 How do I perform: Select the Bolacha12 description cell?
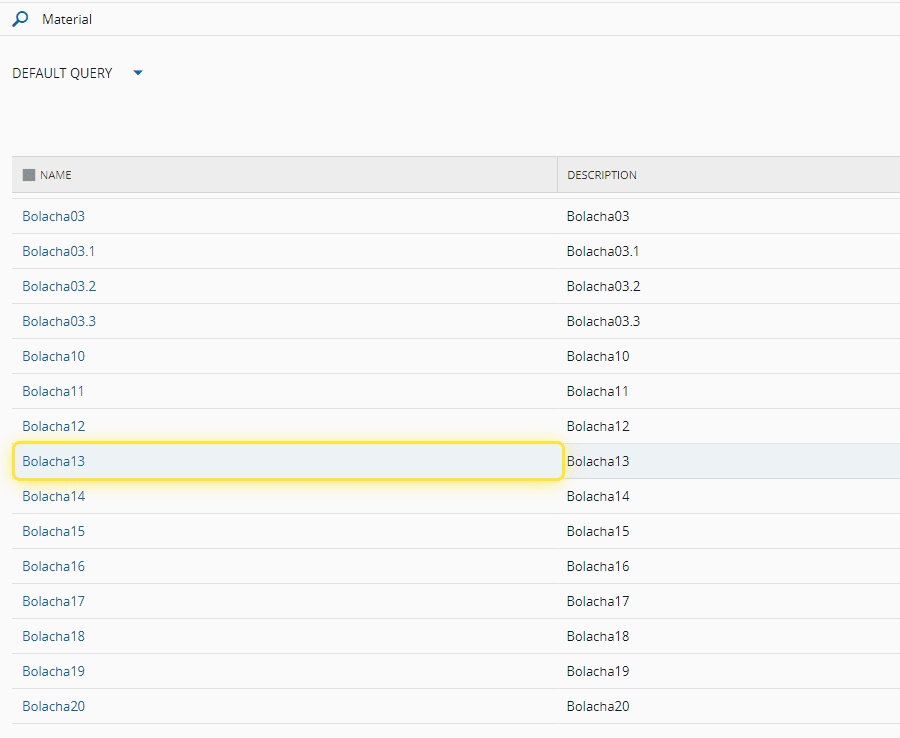pos(728,426)
